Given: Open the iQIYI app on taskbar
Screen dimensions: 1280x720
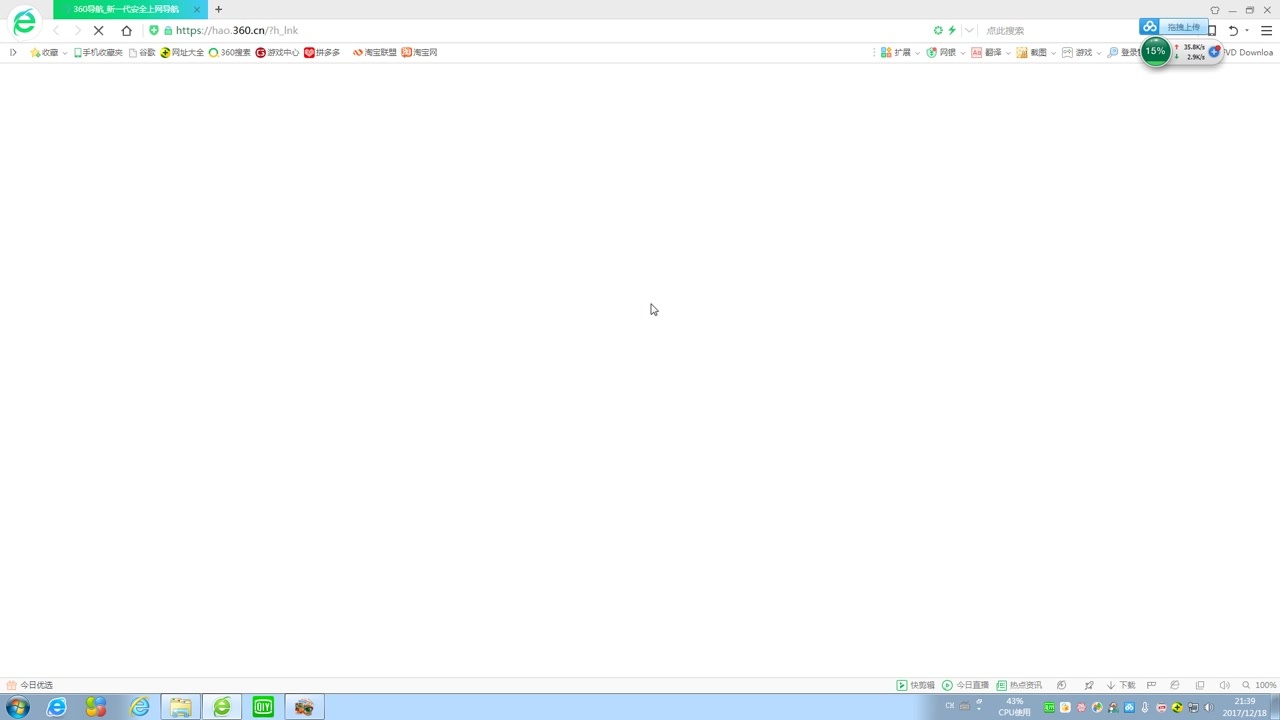Looking at the screenshot, I should pyautogui.click(x=263, y=707).
